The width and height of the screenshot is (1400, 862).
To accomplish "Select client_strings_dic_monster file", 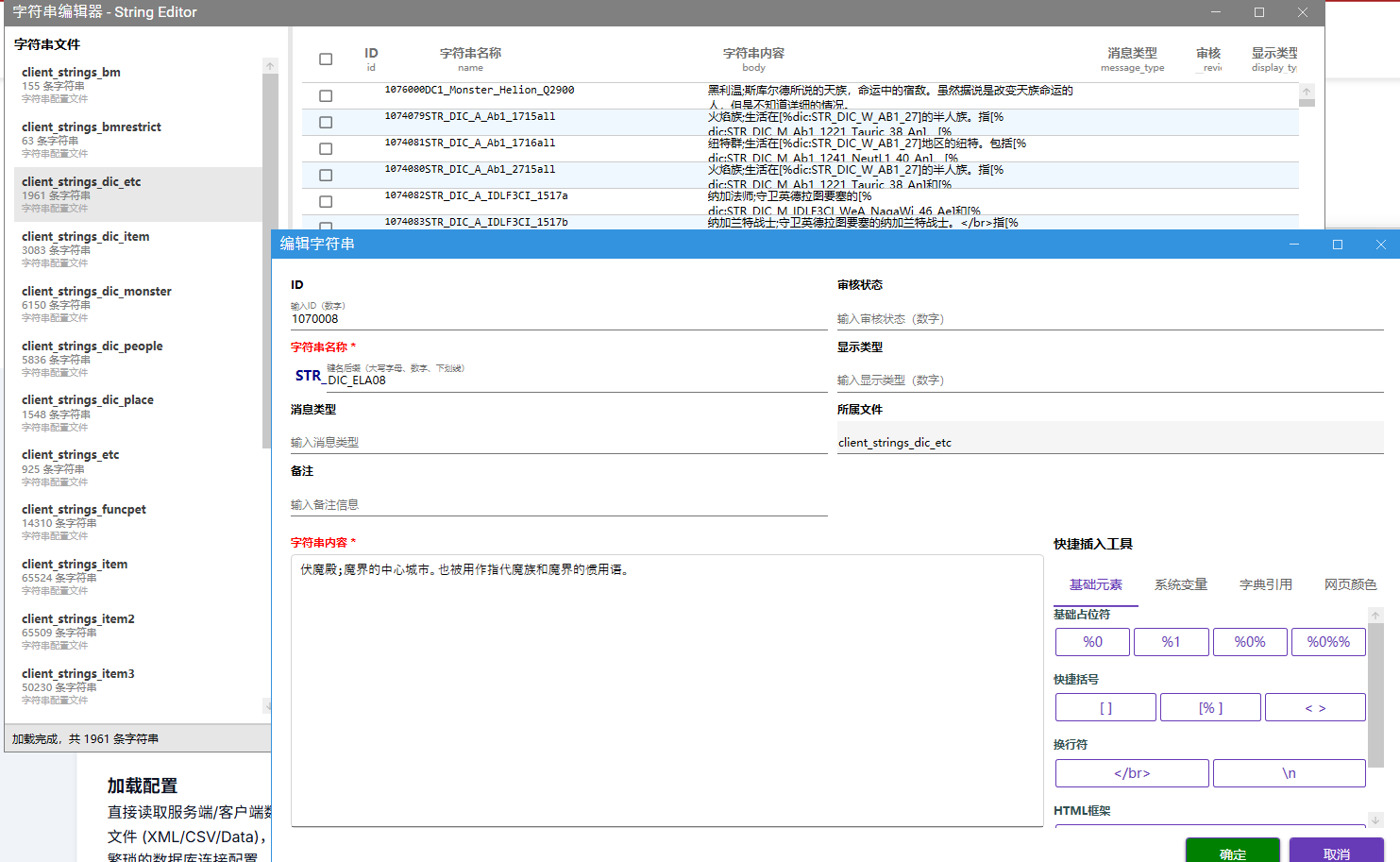I will click(138, 304).
